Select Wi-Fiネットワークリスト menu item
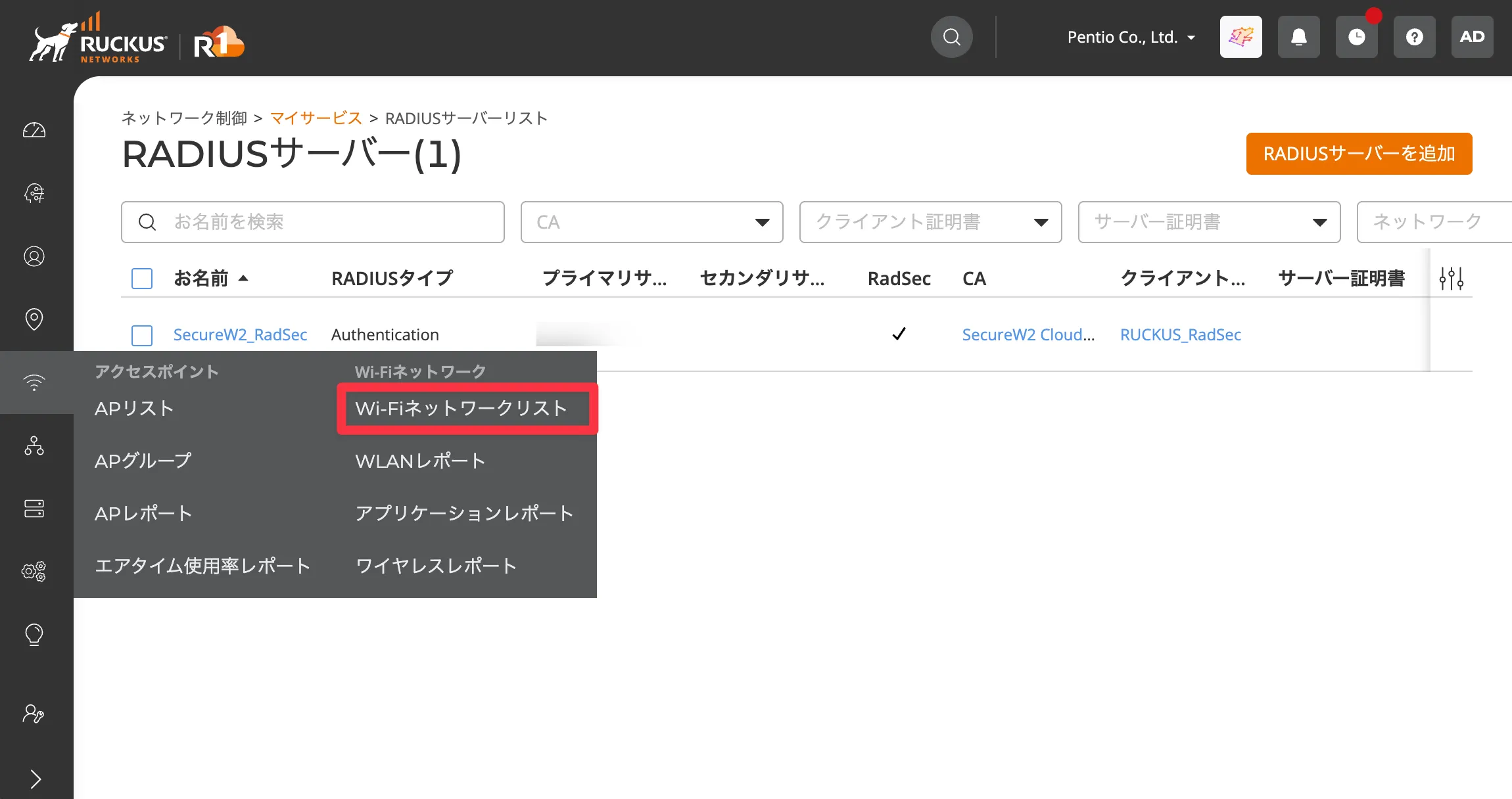This screenshot has height=799, width=1512. pyautogui.click(x=461, y=409)
